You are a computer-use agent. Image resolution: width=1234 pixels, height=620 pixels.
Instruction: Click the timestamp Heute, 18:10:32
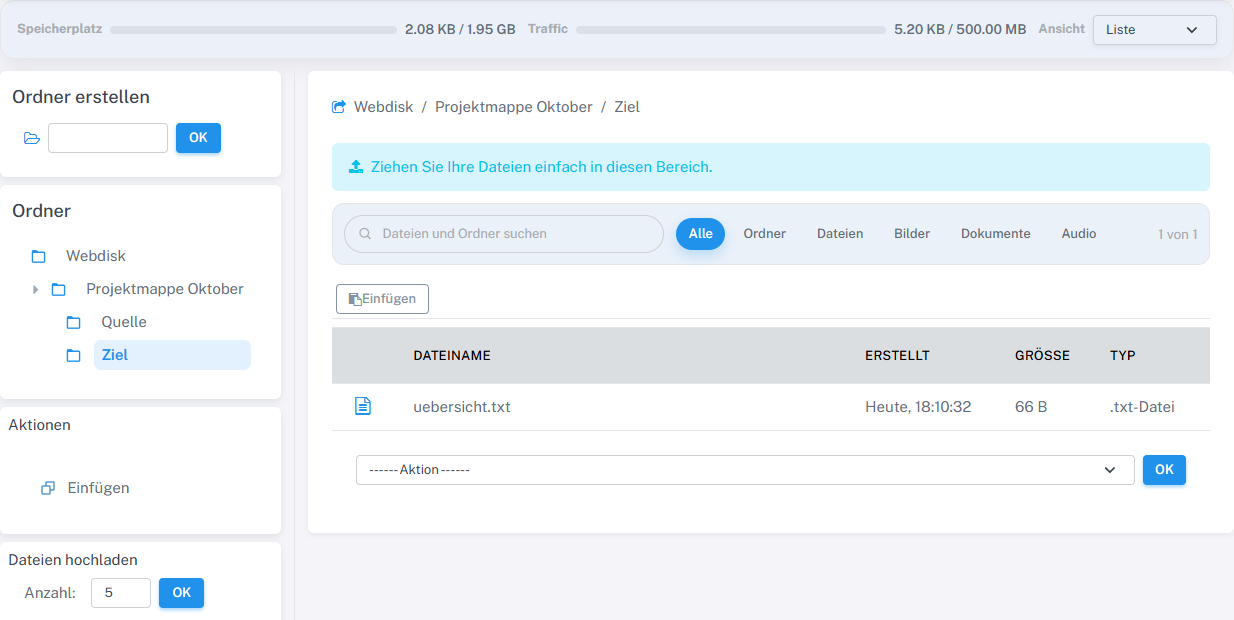pos(918,407)
